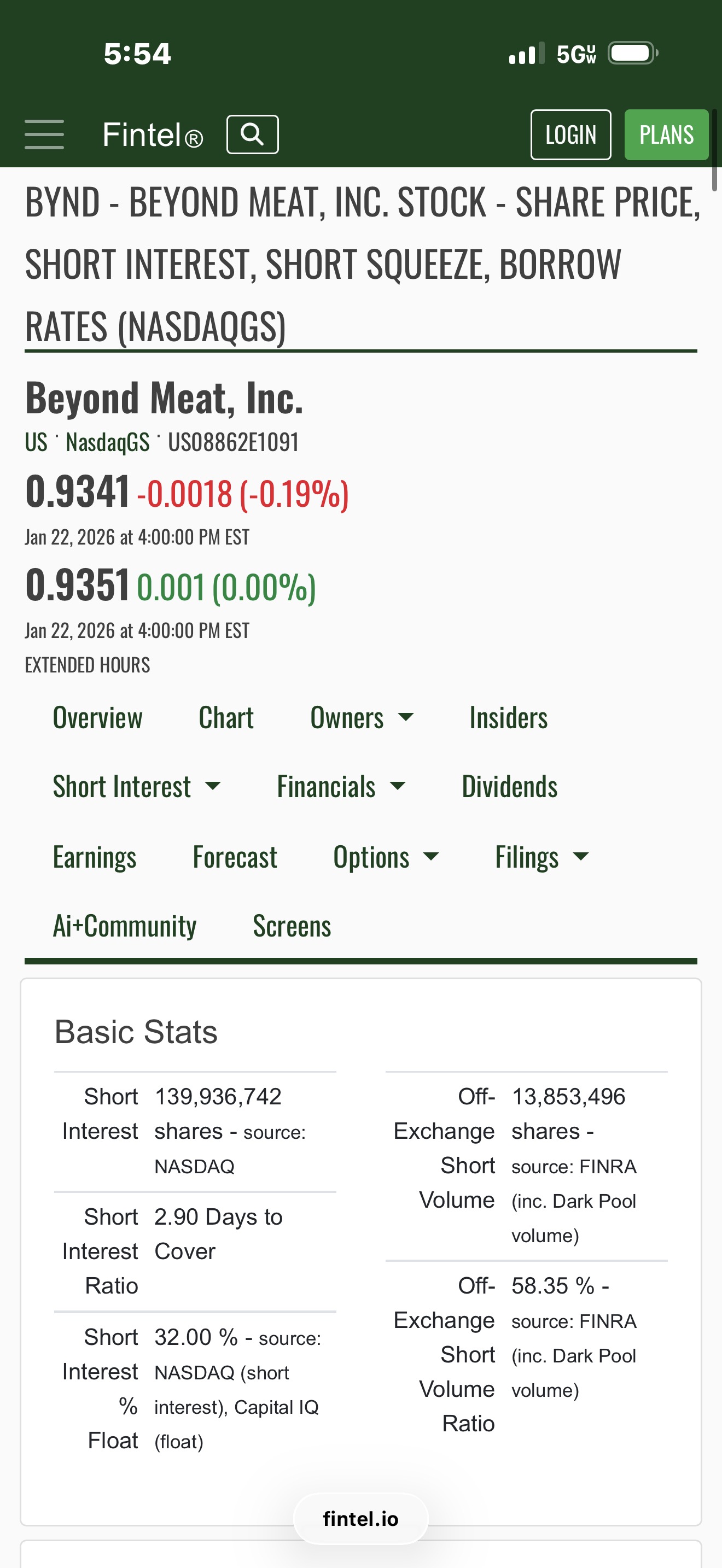Switch to the Overview tab
The height and width of the screenshot is (1568, 722).
(x=97, y=718)
